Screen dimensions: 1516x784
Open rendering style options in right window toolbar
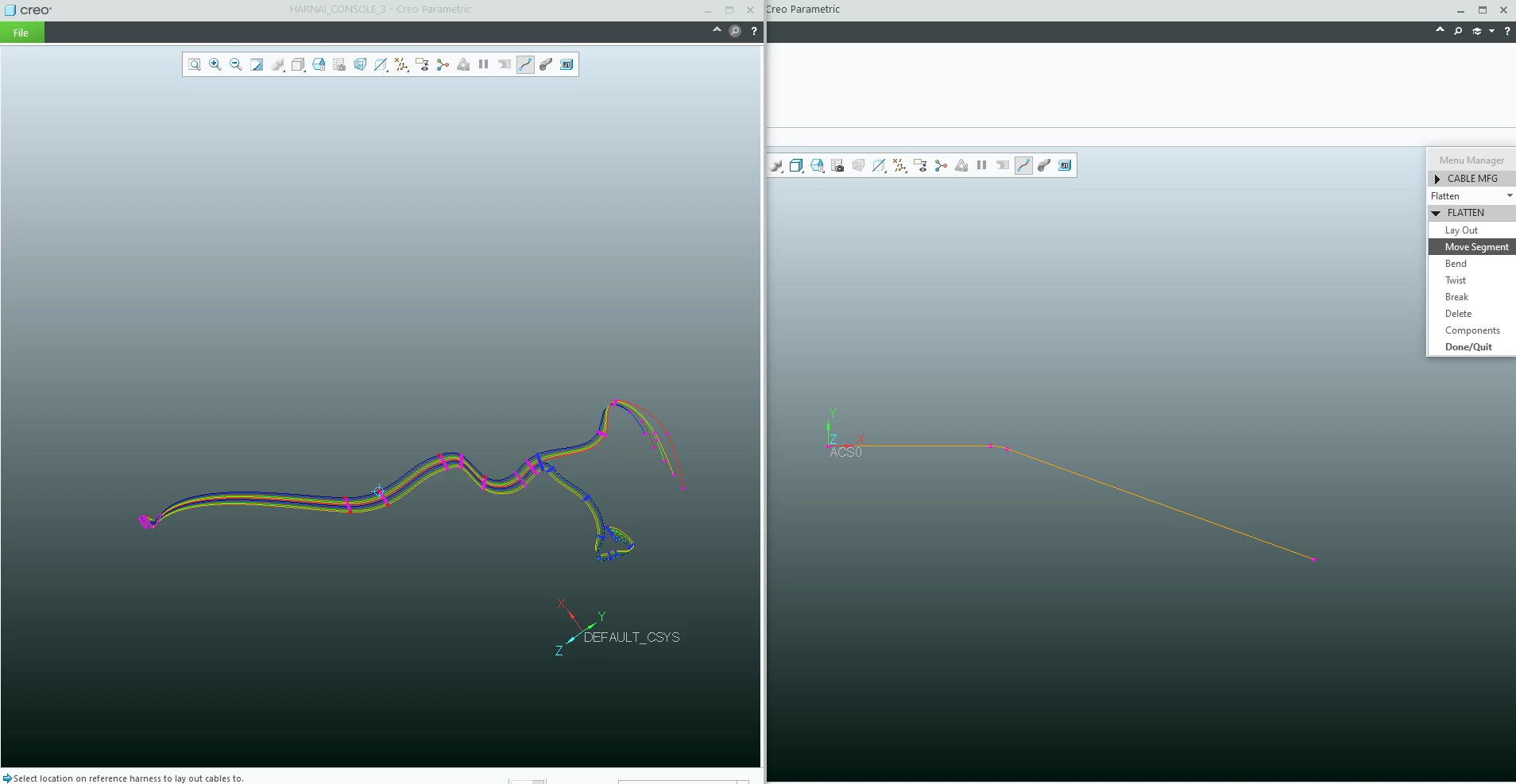pyautogui.click(x=775, y=165)
